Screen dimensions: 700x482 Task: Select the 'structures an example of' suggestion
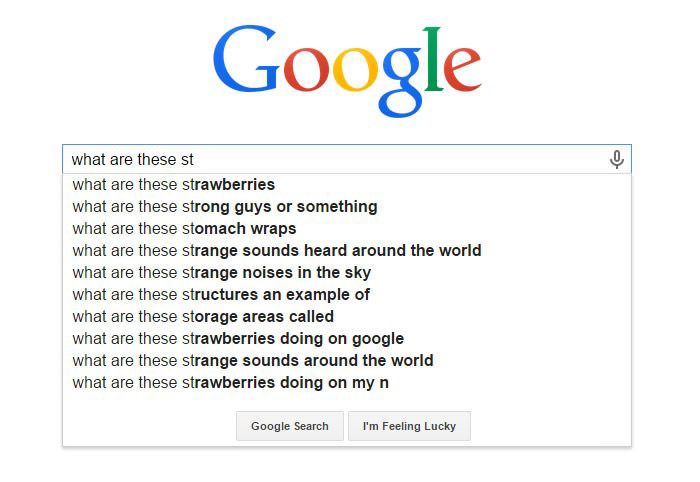pyautogui.click(x=346, y=295)
